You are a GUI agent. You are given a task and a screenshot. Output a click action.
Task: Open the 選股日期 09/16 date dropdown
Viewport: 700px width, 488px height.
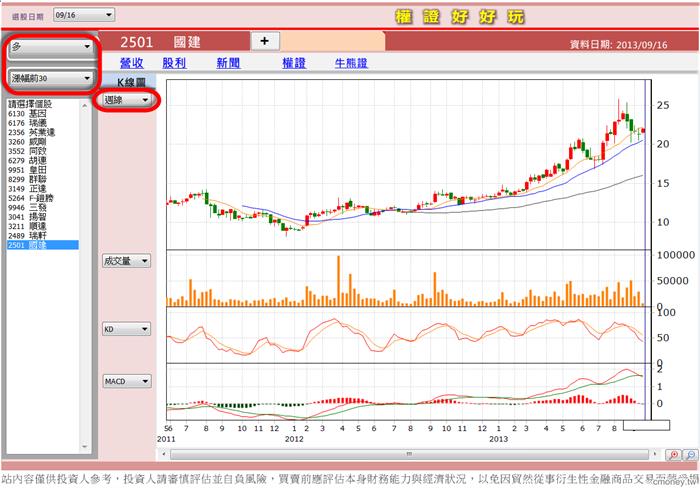83,15
